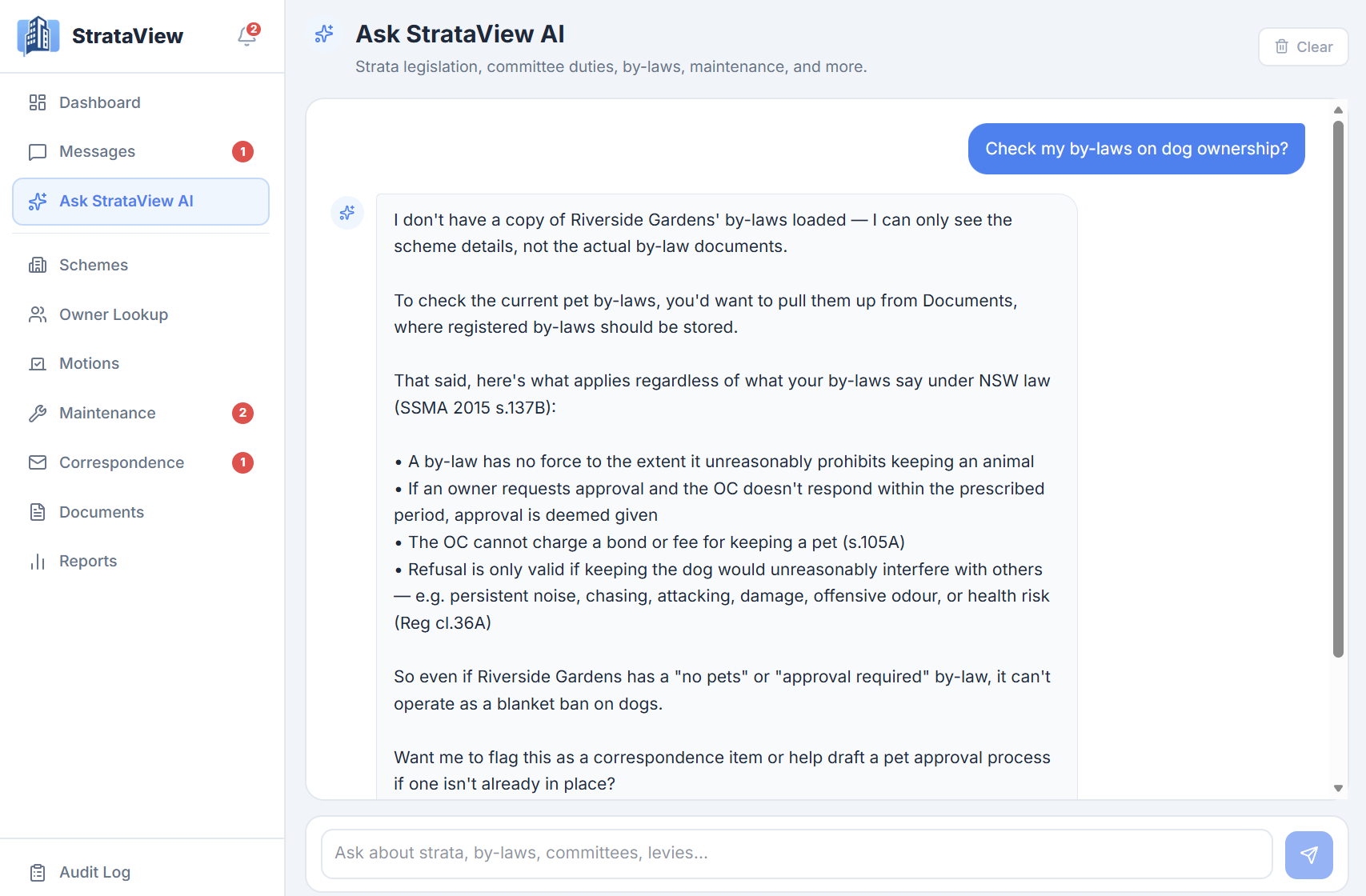Viewport: 1366px width, 896px height.
Task: Click the Correspondence badge showing 1
Action: point(243,462)
